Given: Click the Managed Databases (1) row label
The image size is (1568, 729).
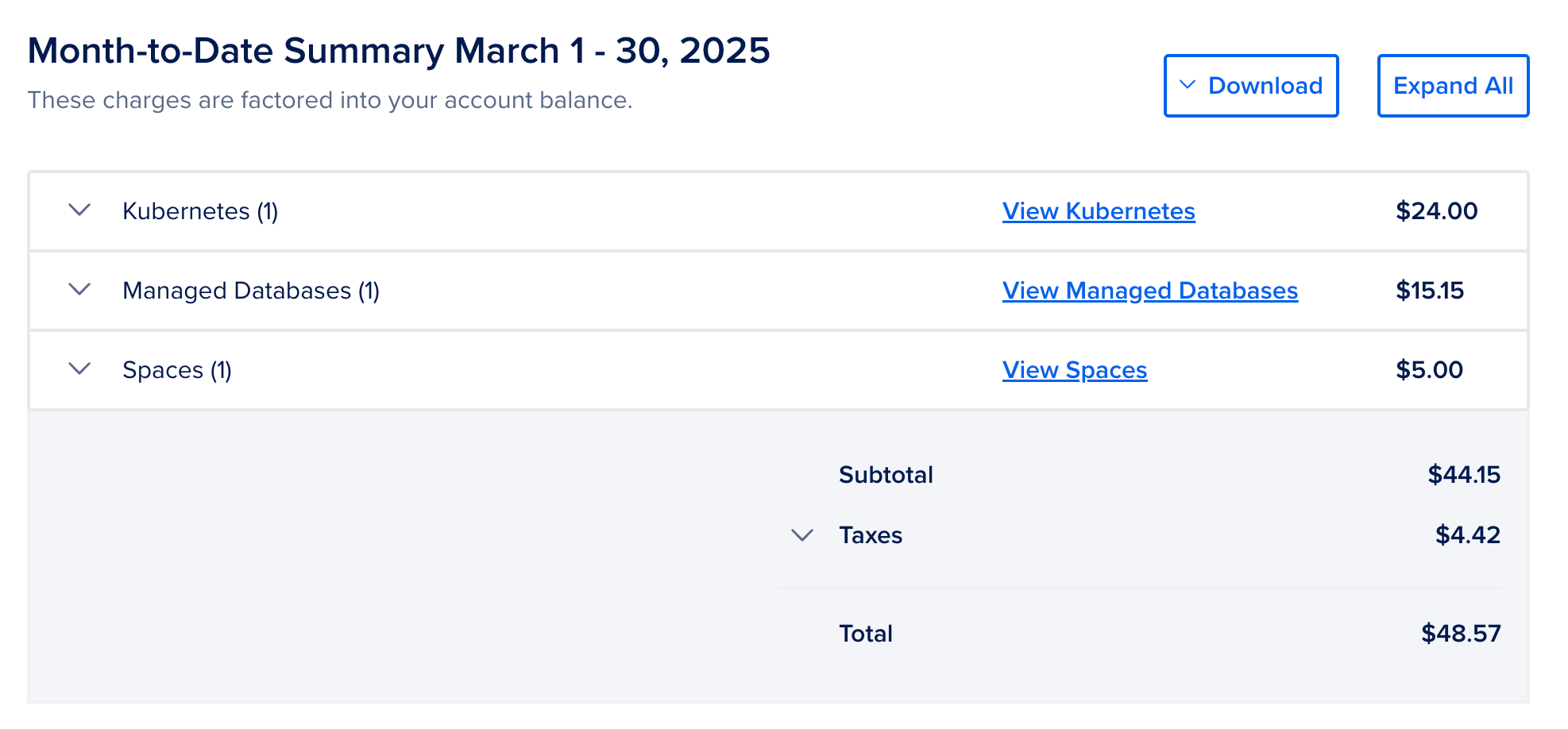Looking at the screenshot, I should [251, 291].
